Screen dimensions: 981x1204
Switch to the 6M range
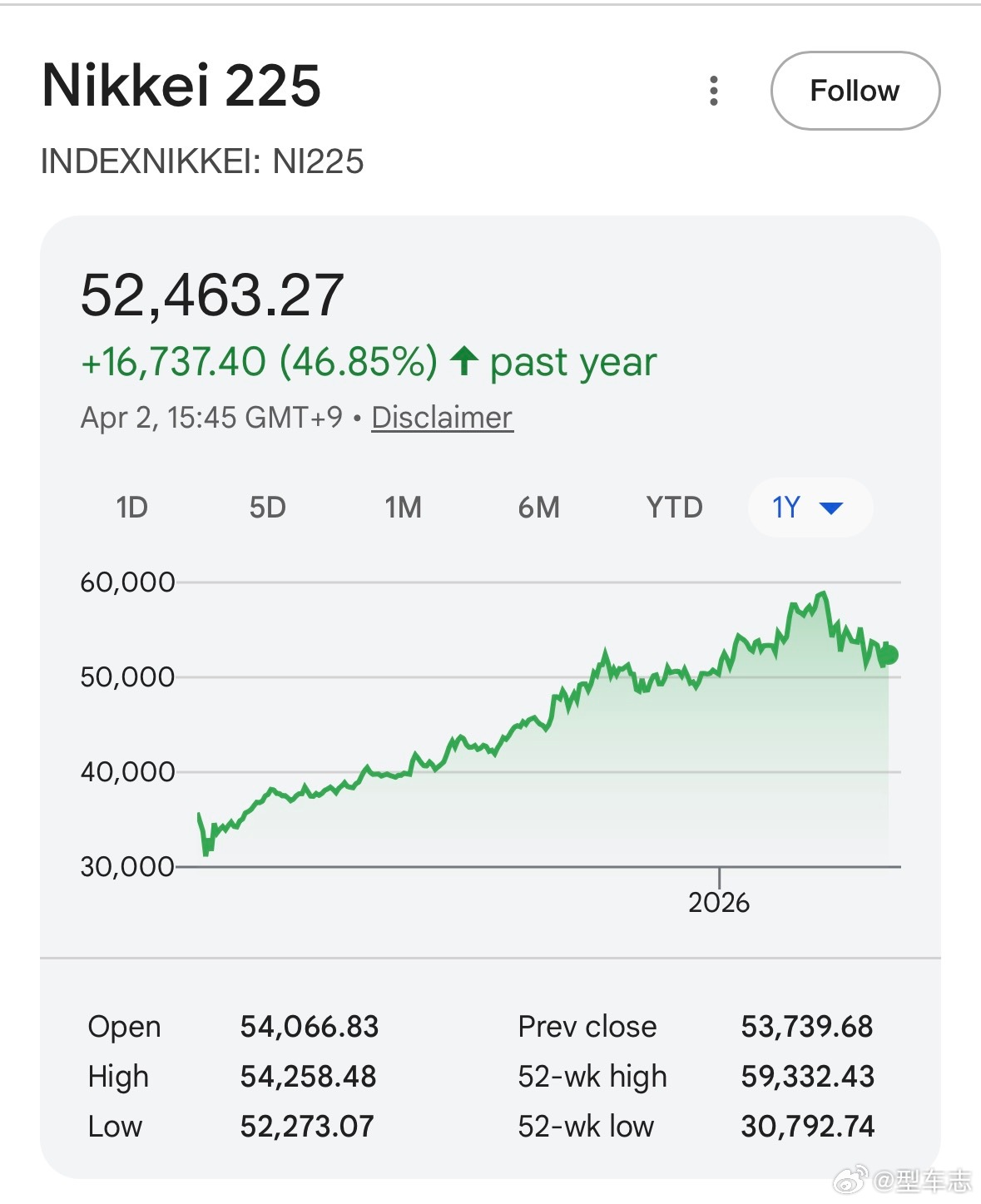click(x=538, y=507)
